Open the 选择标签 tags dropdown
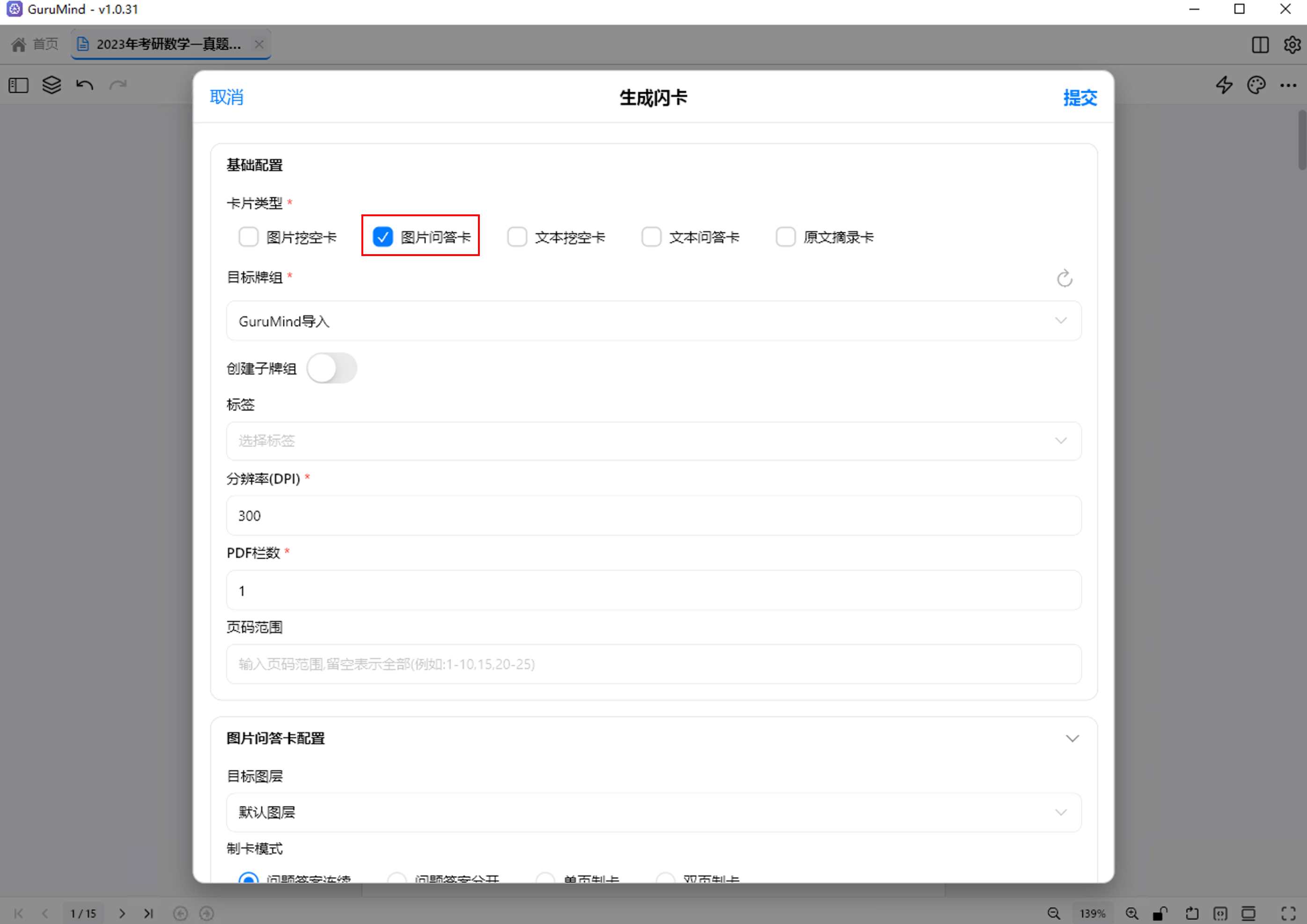Viewport: 1307px width, 924px height. tap(653, 440)
